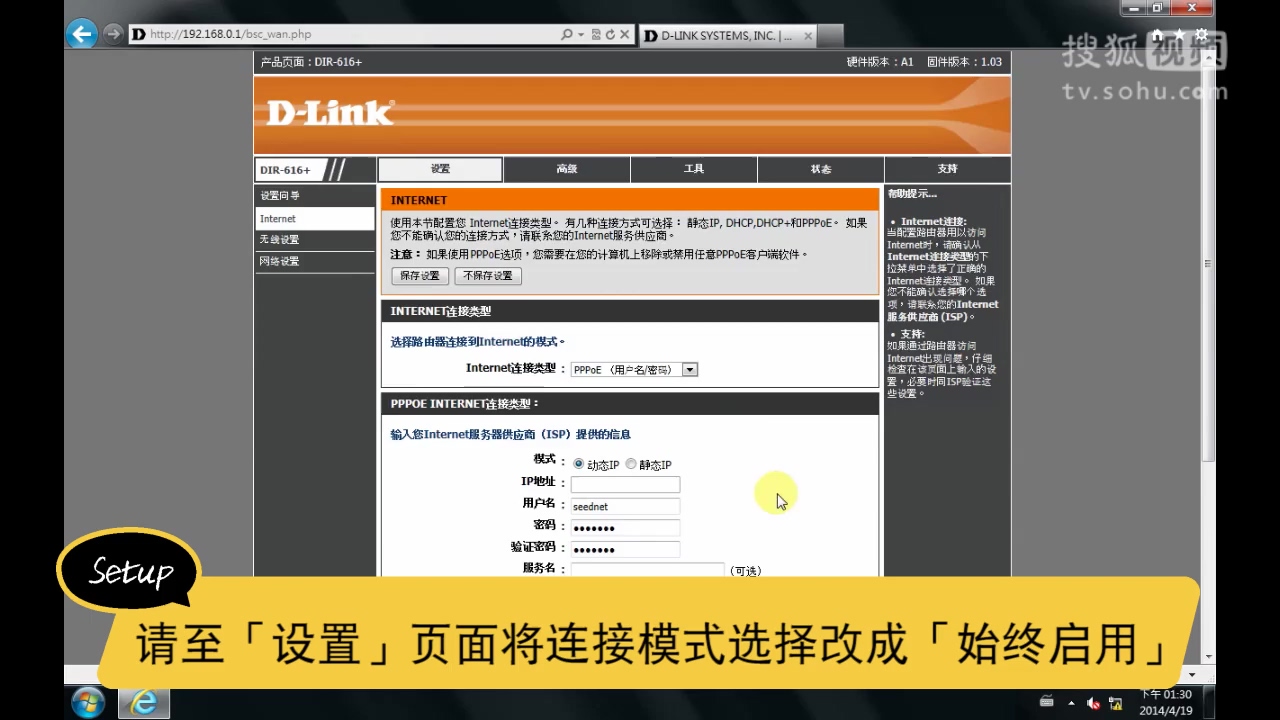Open the Windows Start orb
The width and height of the screenshot is (1280, 720).
(x=88, y=702)
